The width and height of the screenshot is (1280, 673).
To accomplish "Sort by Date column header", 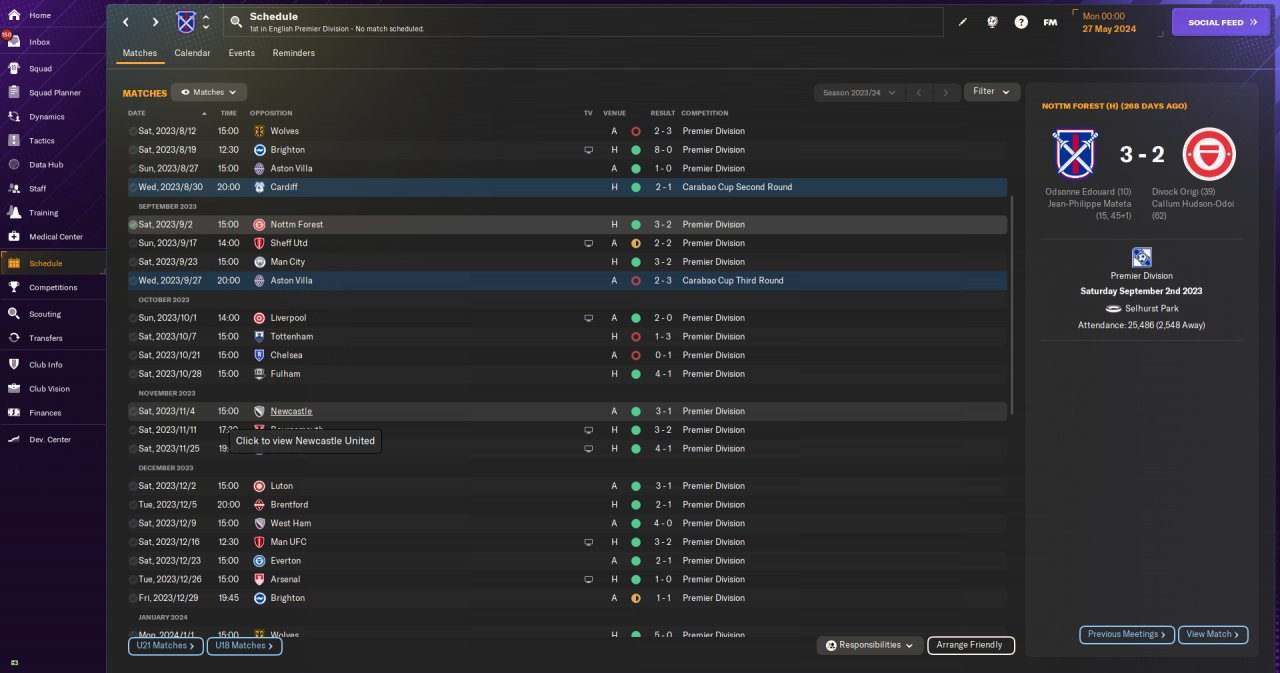I will click(x=136, y=113).
